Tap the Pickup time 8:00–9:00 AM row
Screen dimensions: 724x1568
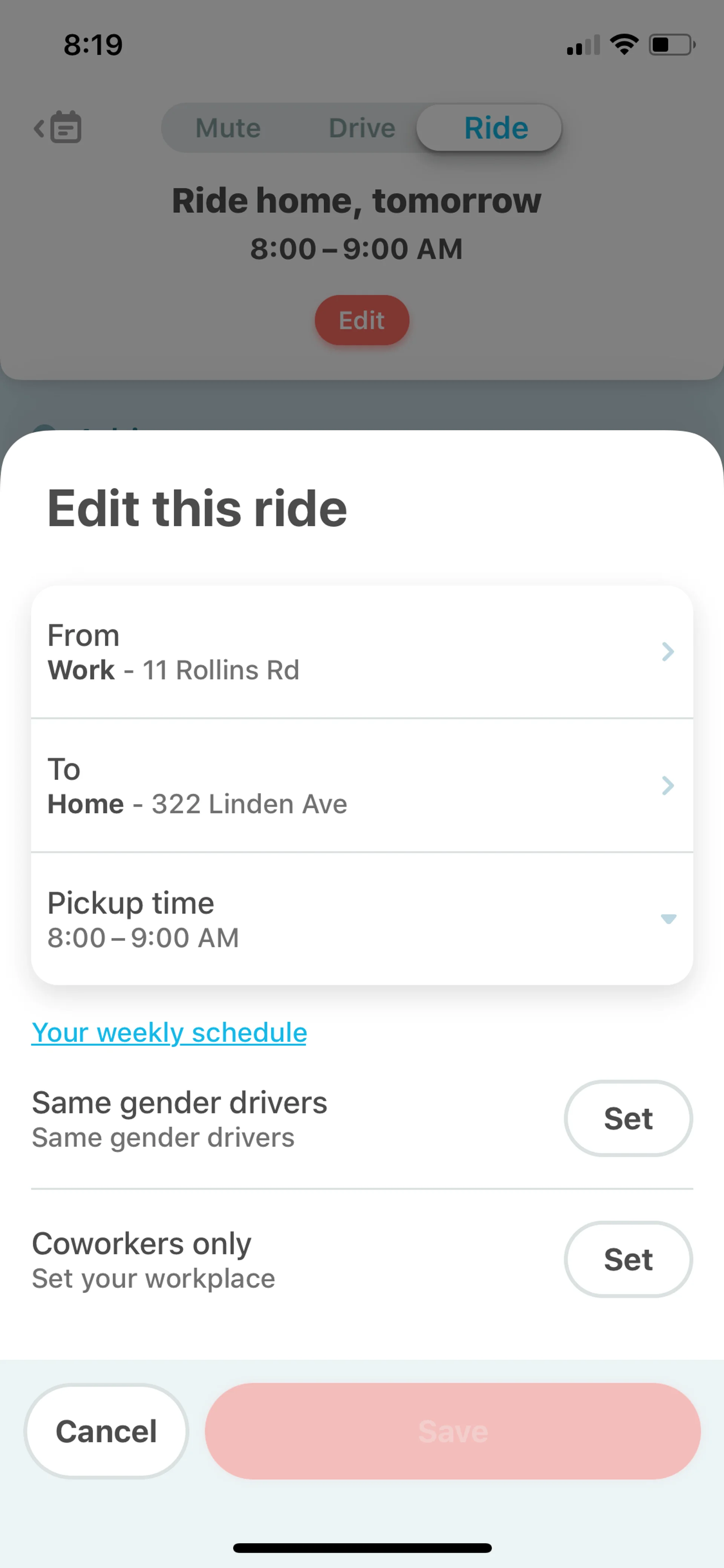[304, 919]
